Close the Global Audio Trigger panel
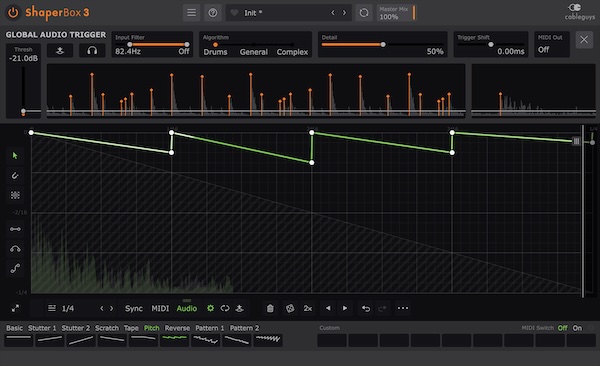The width and height of the screenshot is (600, 366). [x=584, y=39]
